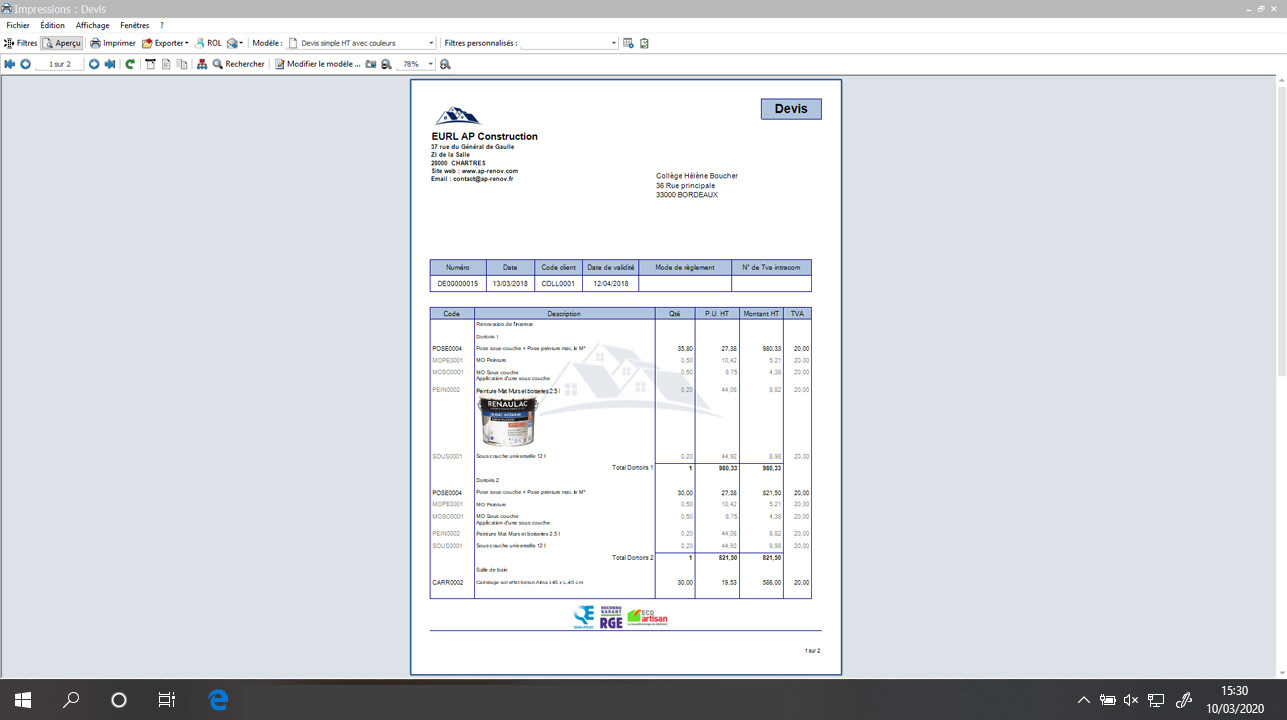This screenshot has width=1287, height=720.
Task: Switch to single page display icon
Action: pyautogui.click(x=166, y=64)
